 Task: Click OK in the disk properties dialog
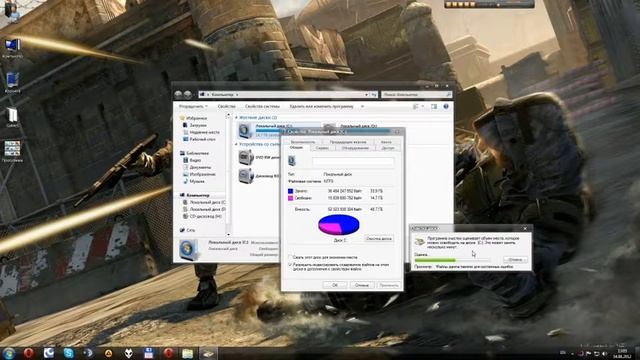click(x=335, y=285)
